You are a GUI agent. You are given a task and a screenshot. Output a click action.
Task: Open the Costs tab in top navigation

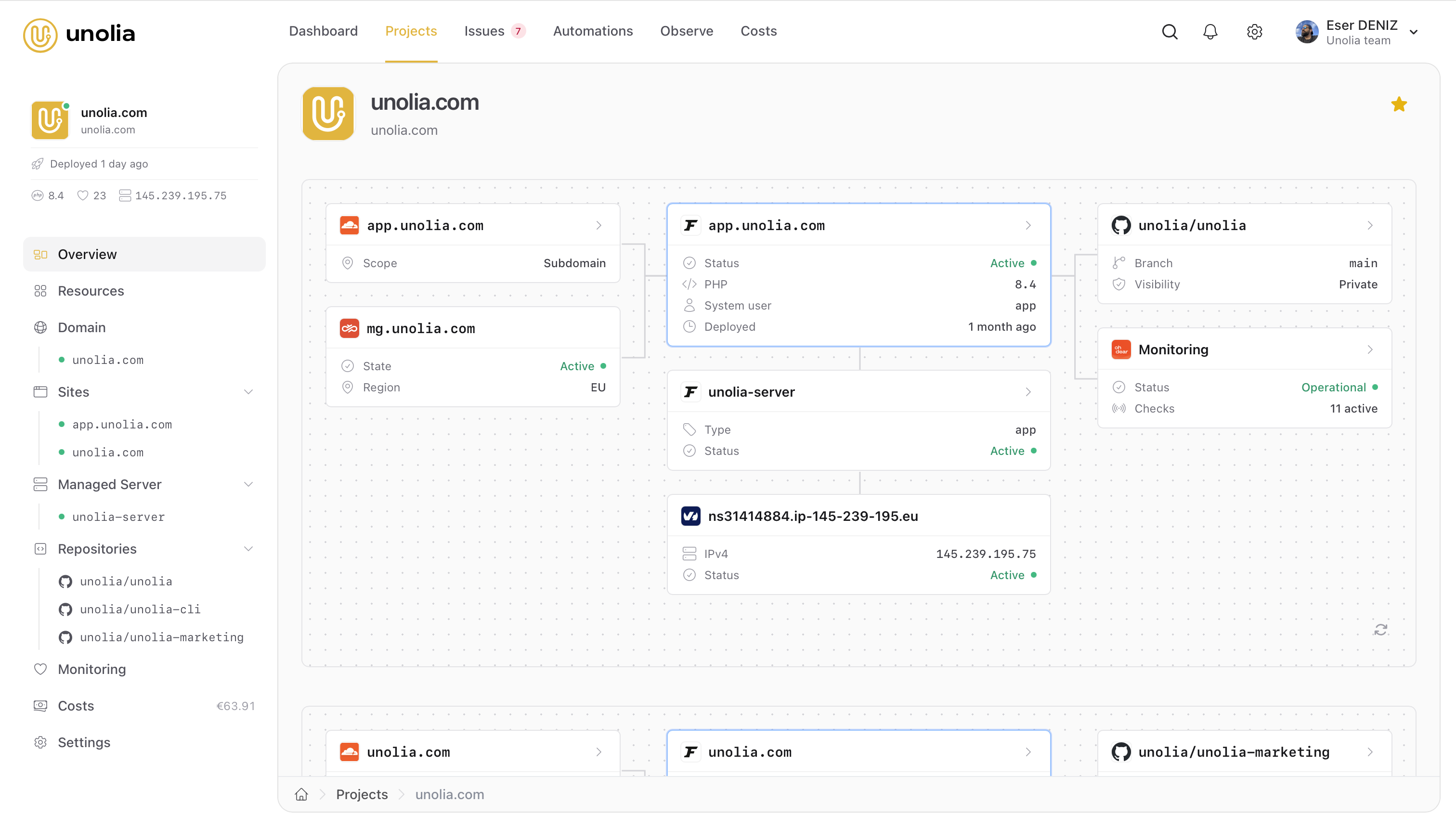point(759,31)
